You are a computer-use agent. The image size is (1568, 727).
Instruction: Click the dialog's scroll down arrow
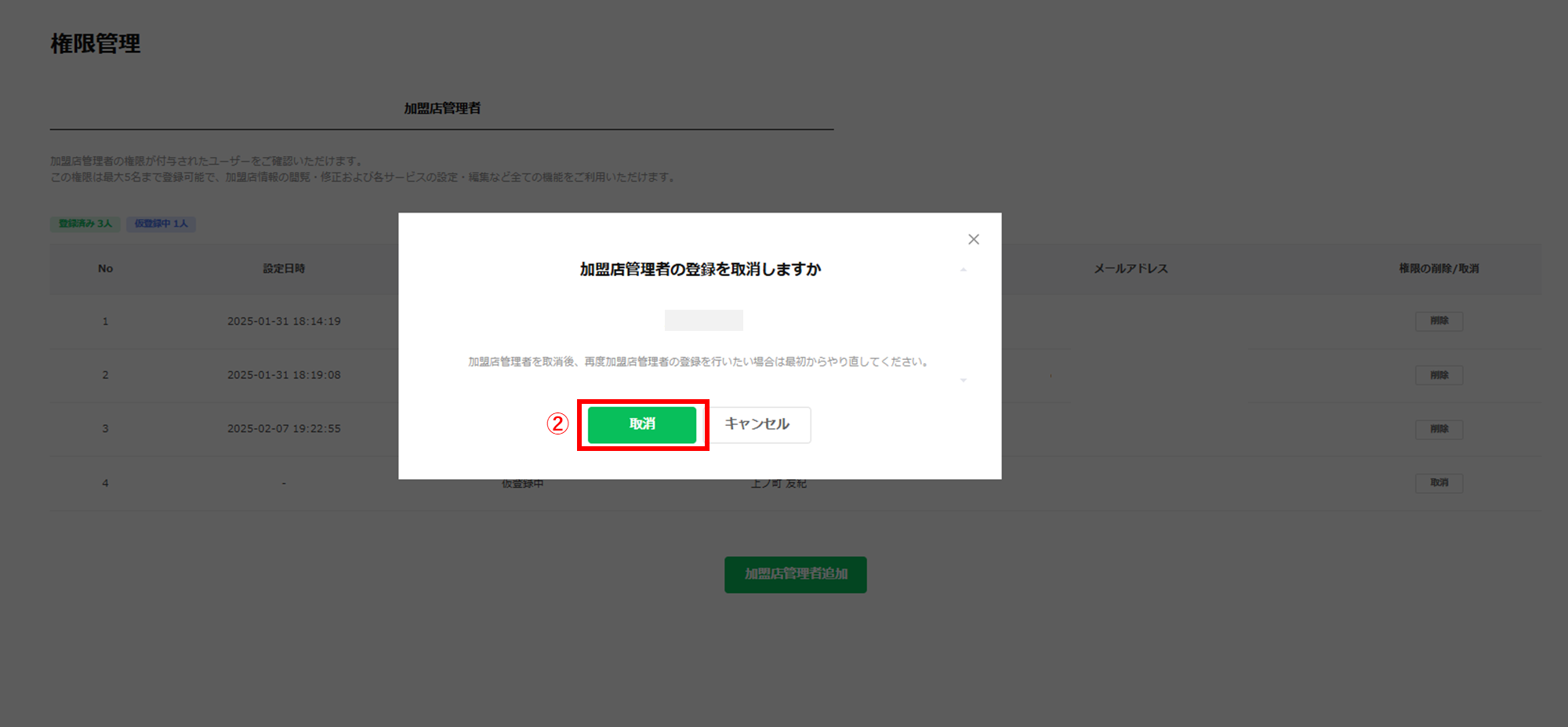tap(964, 380)
